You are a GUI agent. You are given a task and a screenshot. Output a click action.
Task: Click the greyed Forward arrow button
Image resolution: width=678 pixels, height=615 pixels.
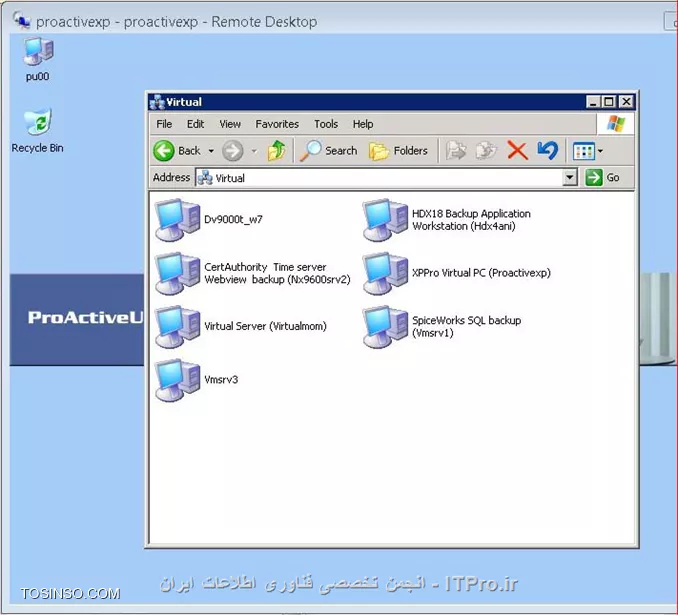(233, 151)
